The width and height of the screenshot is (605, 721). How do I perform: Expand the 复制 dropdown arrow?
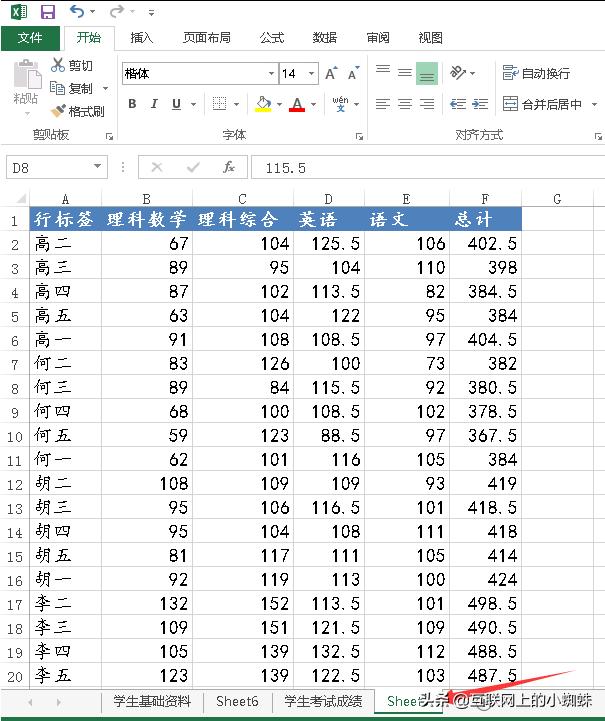106,88
